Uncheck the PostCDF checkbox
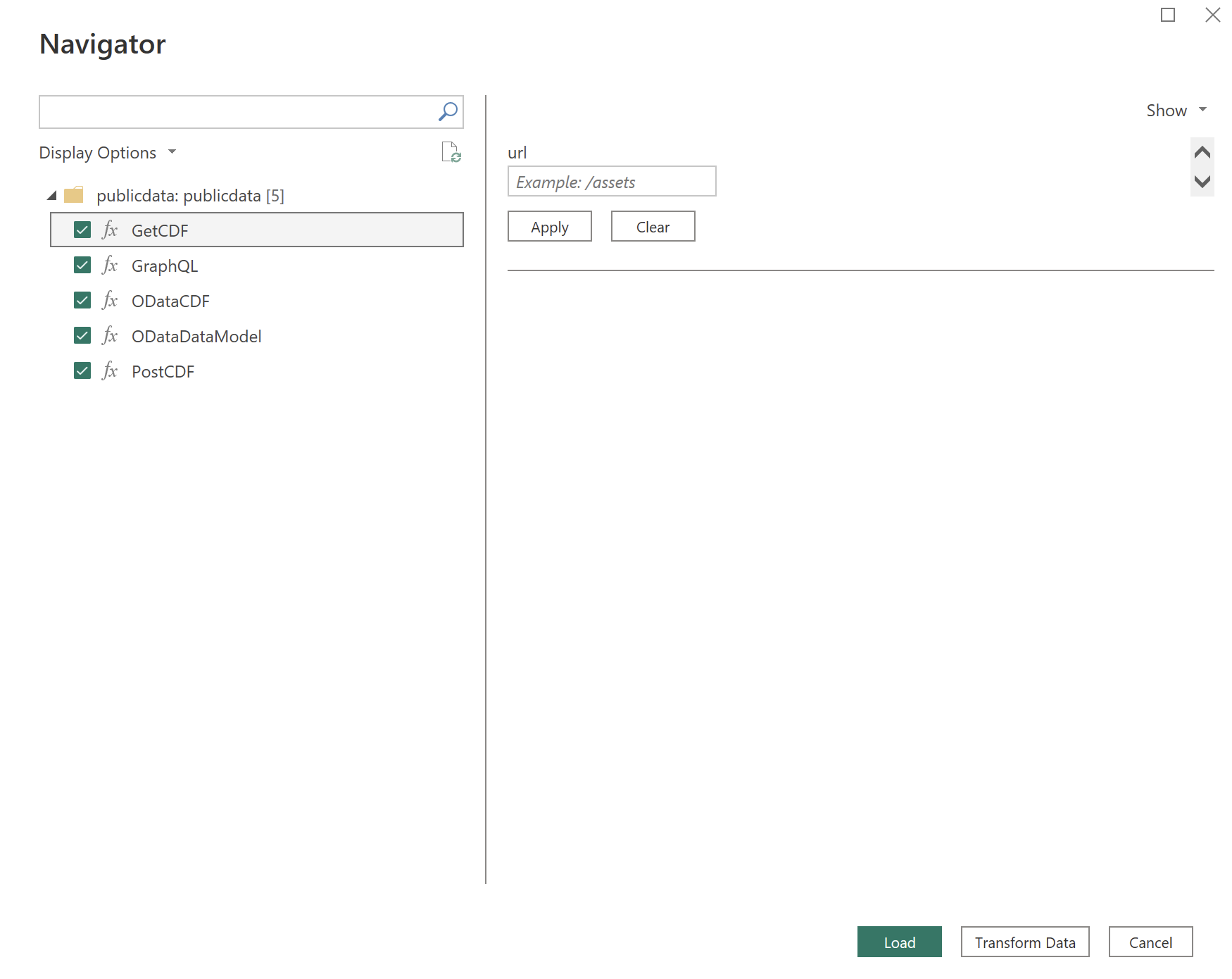This screenshot has width=1232, height=979. (81, 370)
